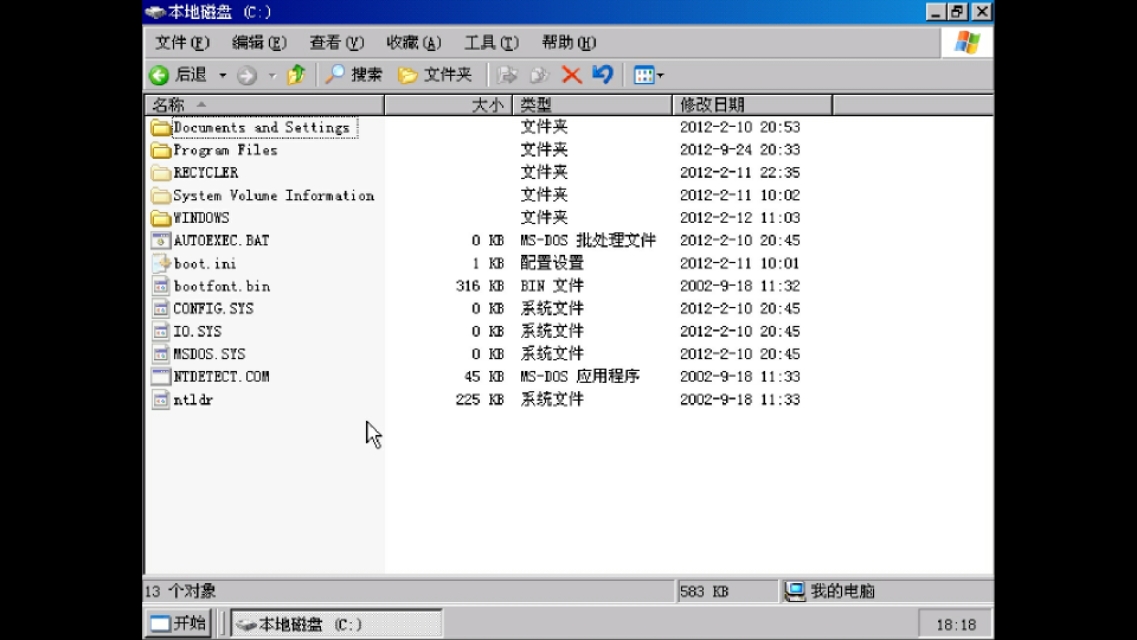Open the 工具 (Tools) menu

click(489, 42)
